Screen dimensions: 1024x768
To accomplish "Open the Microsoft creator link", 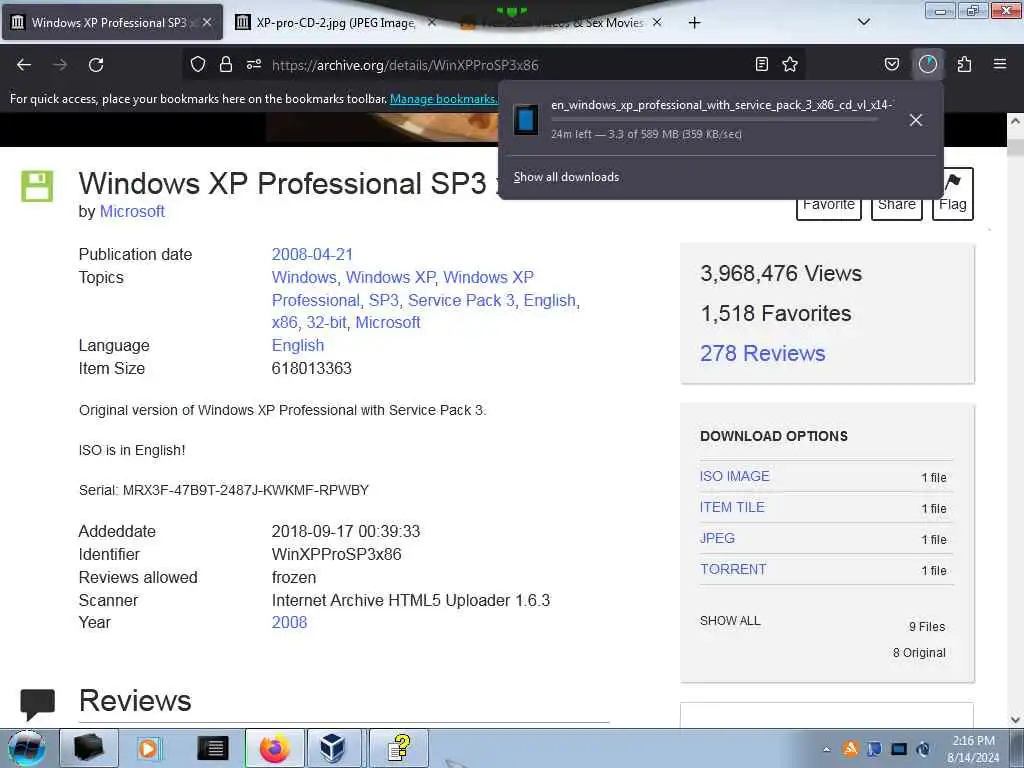I will (132, 212).
